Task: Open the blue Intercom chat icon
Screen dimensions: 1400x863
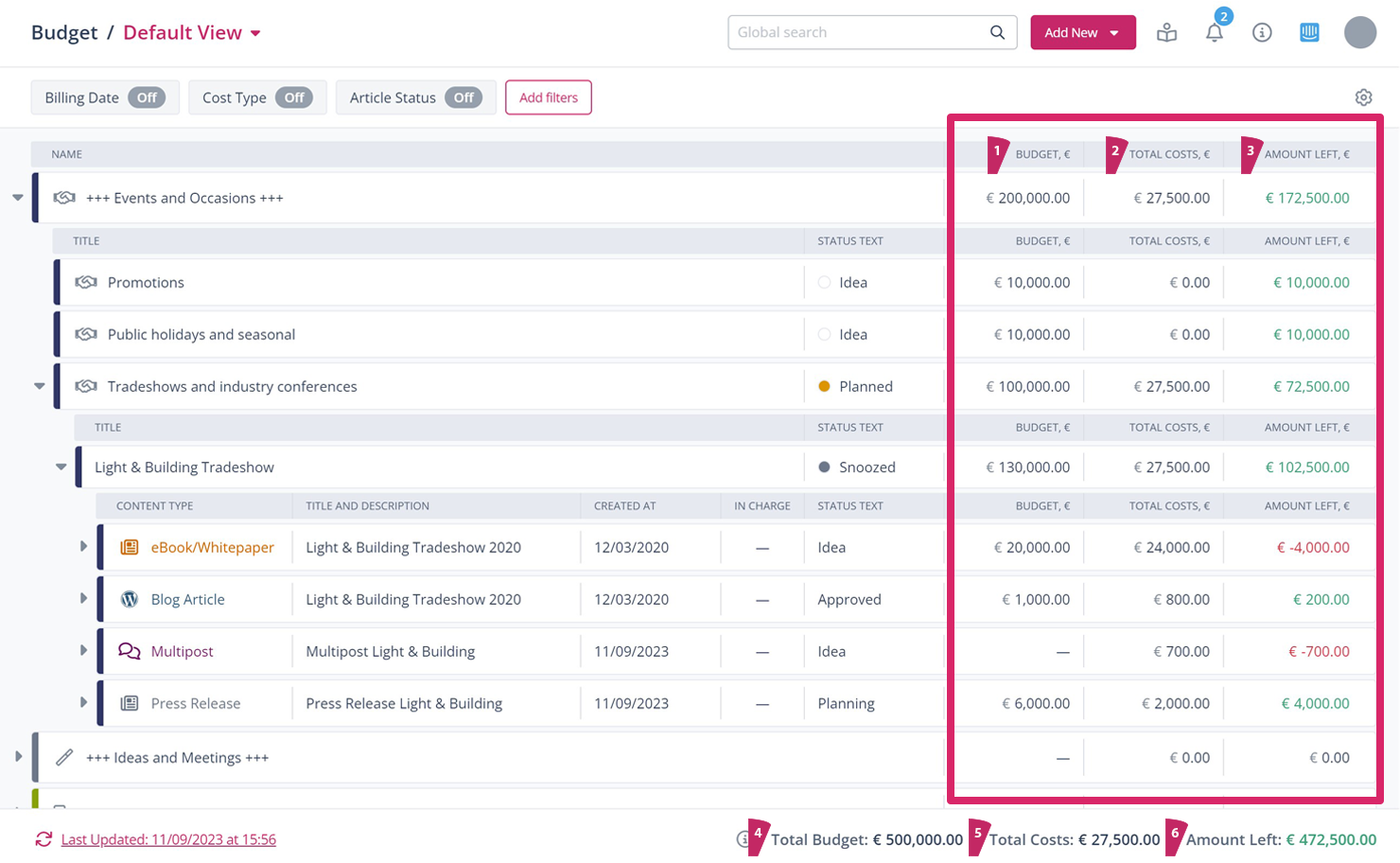Action: 1309,33
